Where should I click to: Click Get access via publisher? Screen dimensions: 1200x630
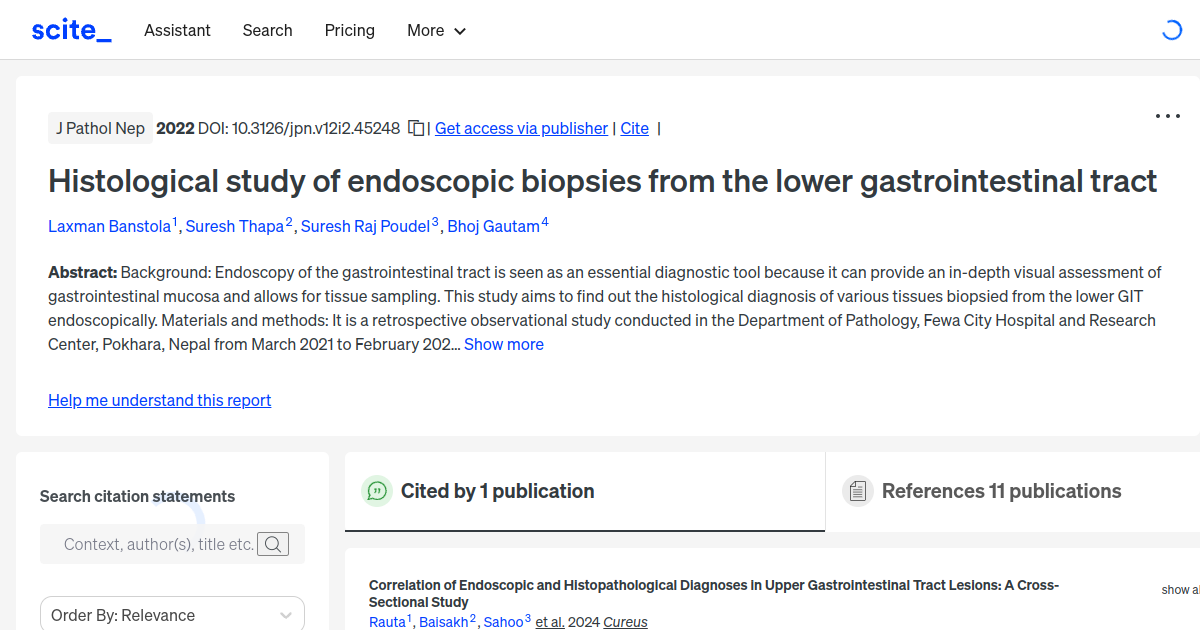pyautogui.click(x=521, y=128)
